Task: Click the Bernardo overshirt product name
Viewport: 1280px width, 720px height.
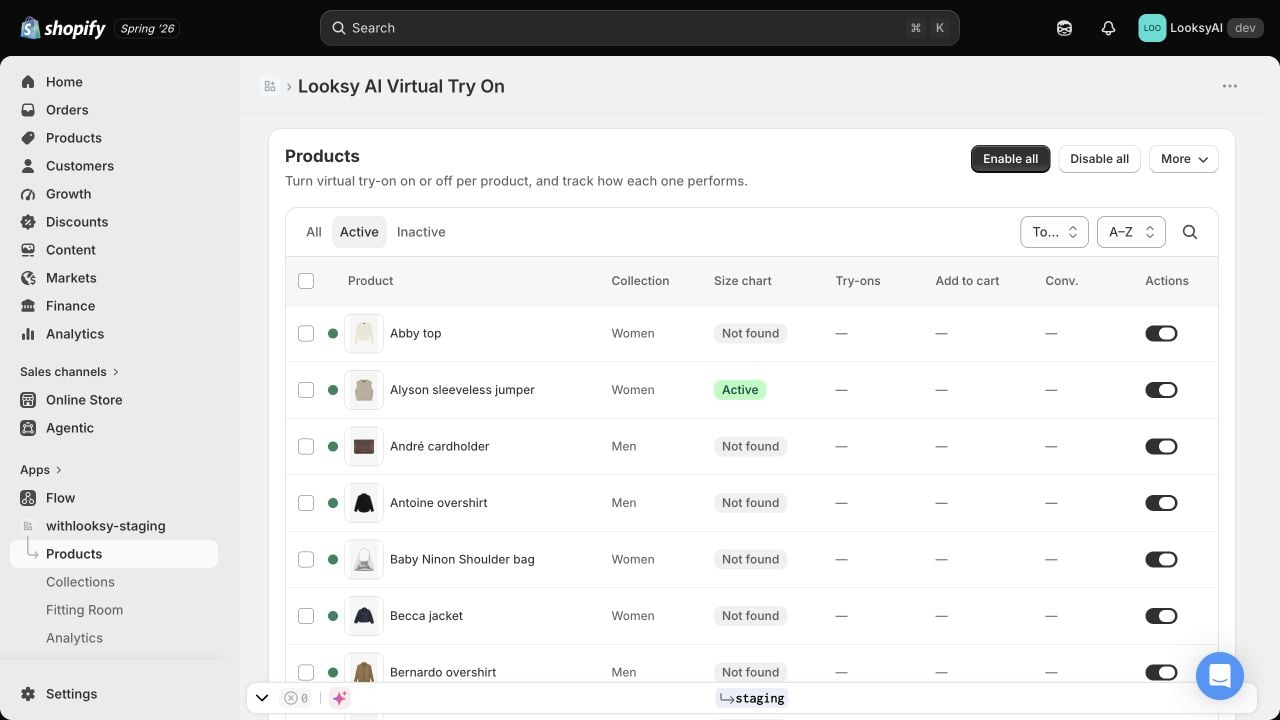Action: click(443, 672)
